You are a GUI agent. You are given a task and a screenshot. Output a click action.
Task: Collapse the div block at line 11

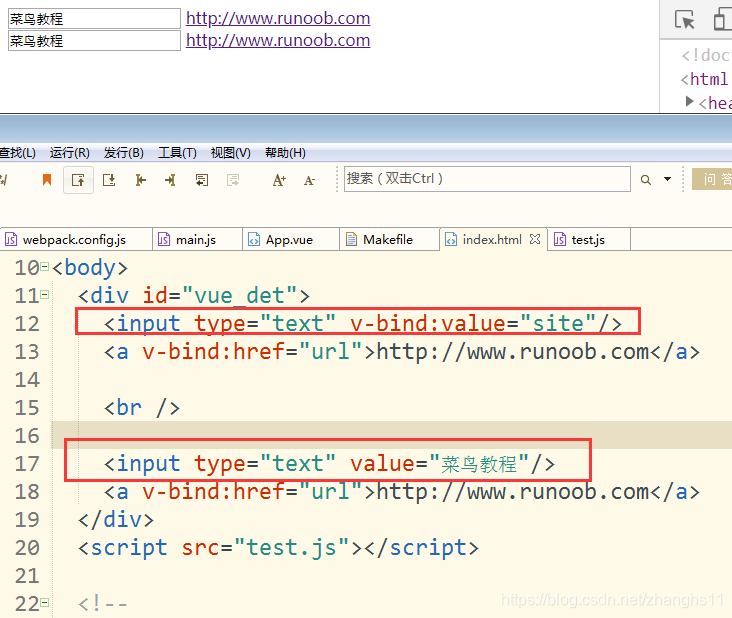pos(44,295)
